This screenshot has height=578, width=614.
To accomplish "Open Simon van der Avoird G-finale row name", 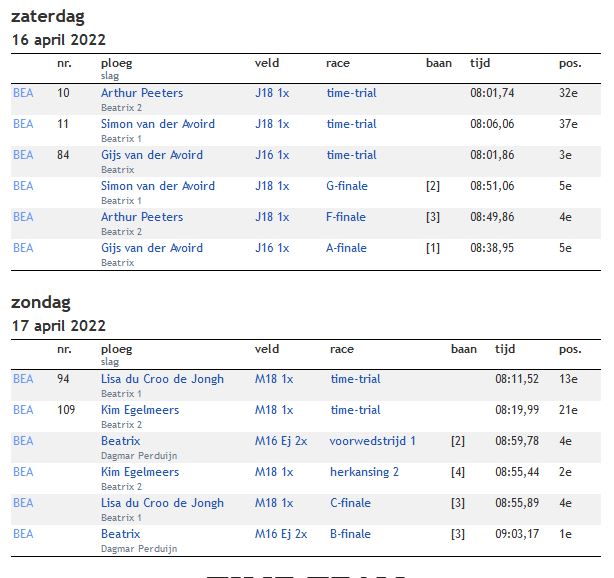I will click(158, 186).
